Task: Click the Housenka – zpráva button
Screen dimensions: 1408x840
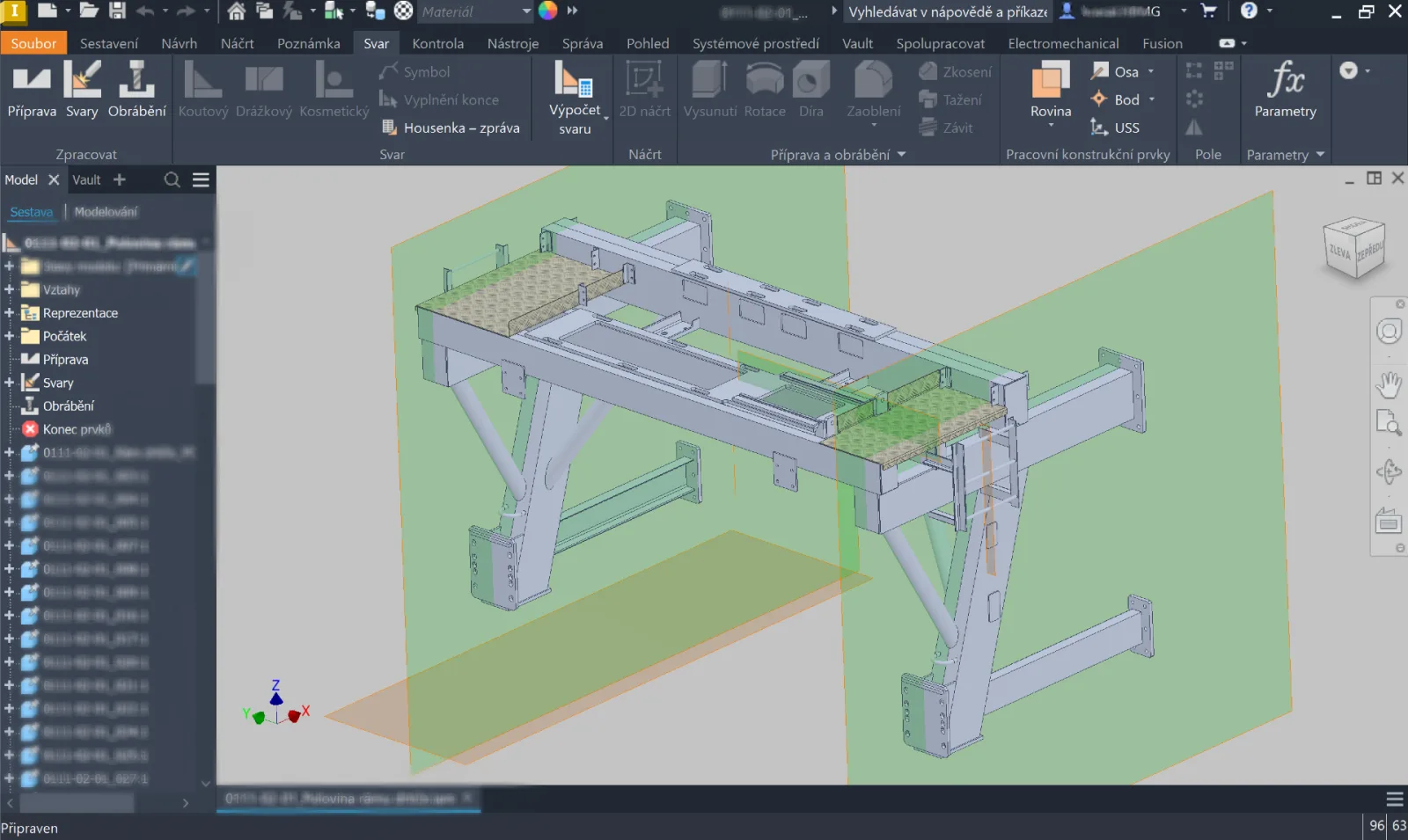Action: click(x=451, y=128)
